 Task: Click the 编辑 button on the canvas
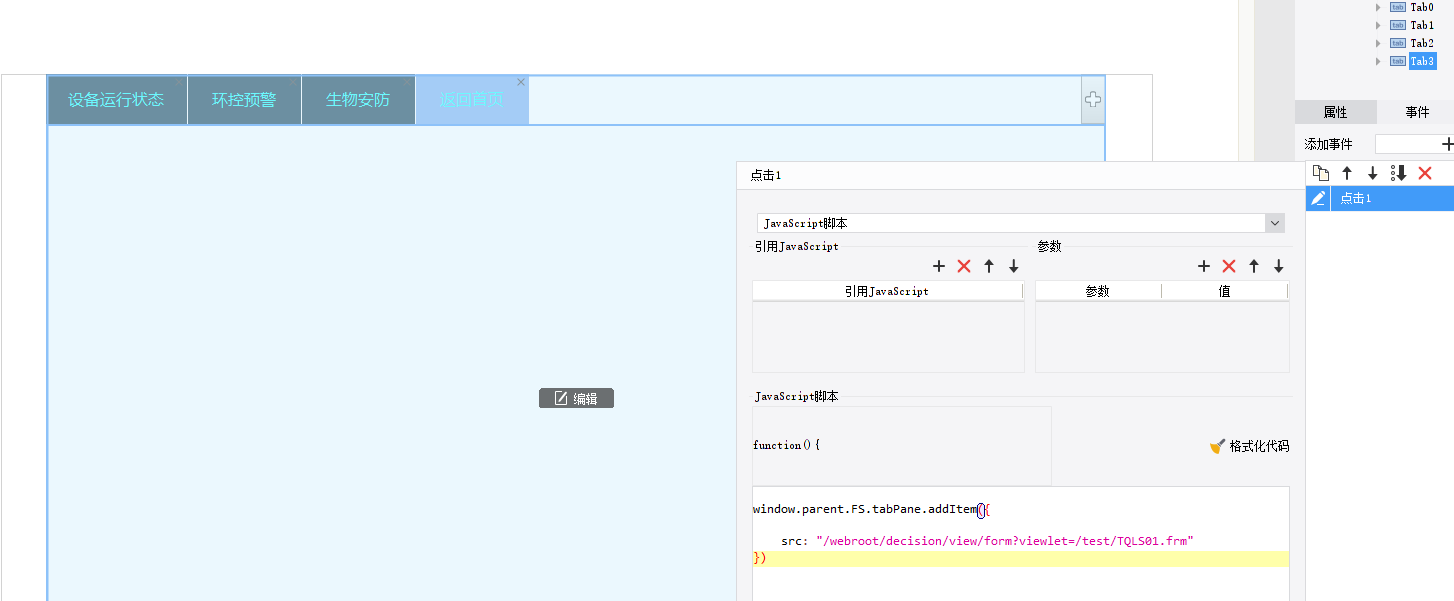click(x=576, y=398)
